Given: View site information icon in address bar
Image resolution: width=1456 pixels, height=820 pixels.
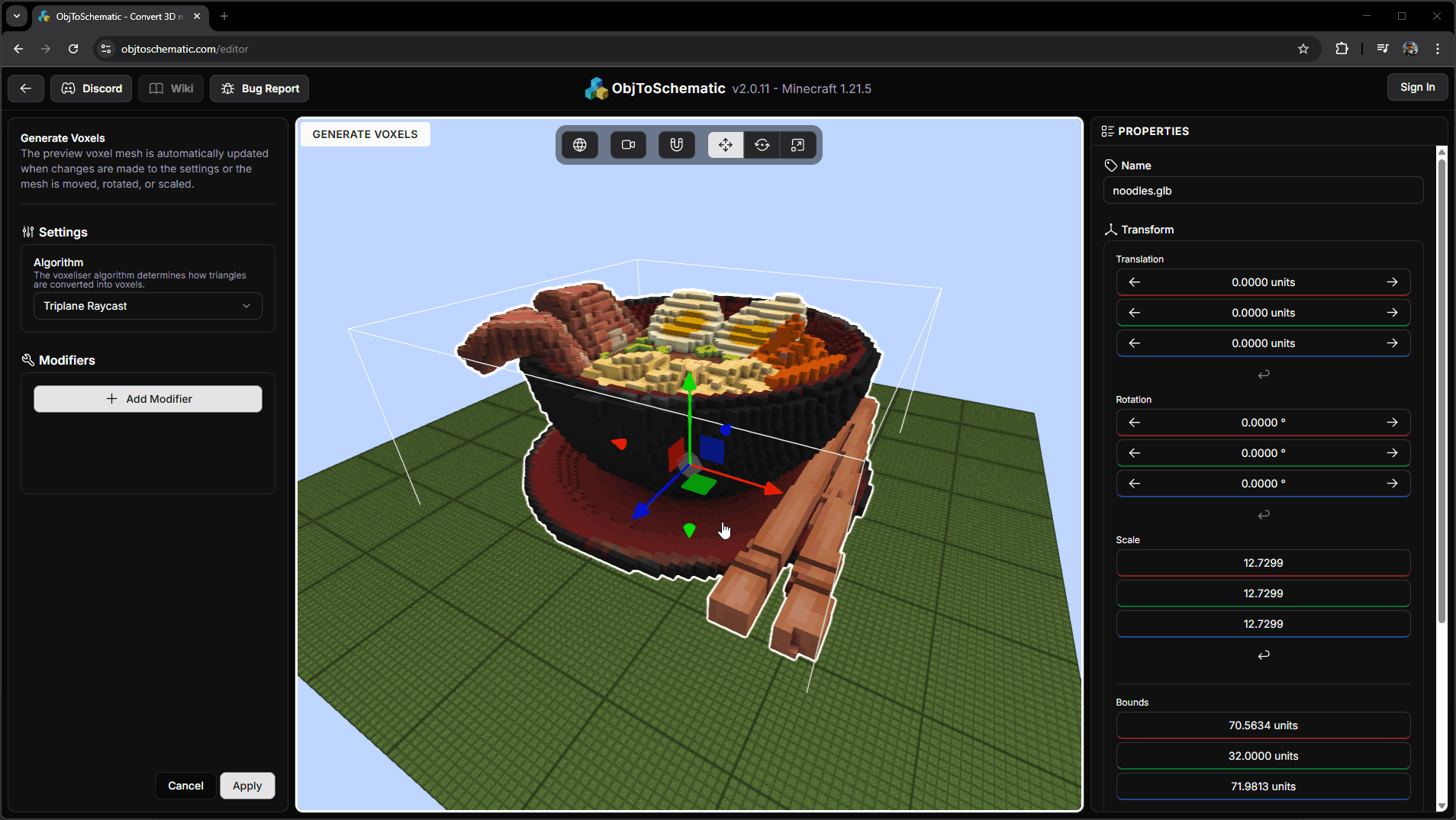Looking at the screenshot, I should (x=106, y=49).
